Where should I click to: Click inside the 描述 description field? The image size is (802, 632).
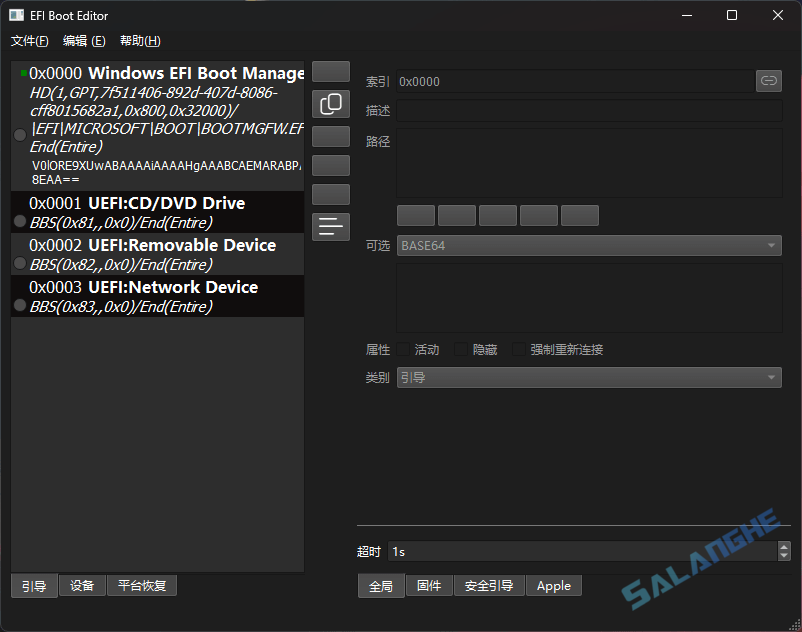click(590, 111)
